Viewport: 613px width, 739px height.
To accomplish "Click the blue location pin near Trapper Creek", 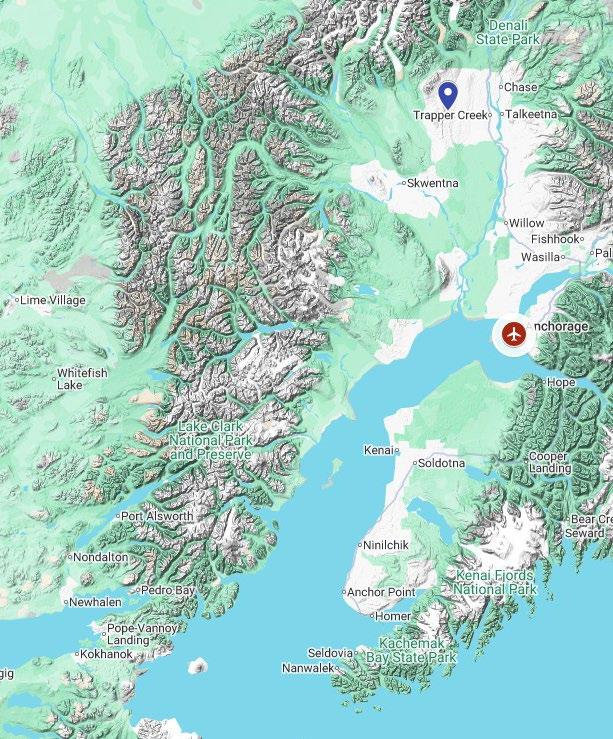I will tap(448, 94).
